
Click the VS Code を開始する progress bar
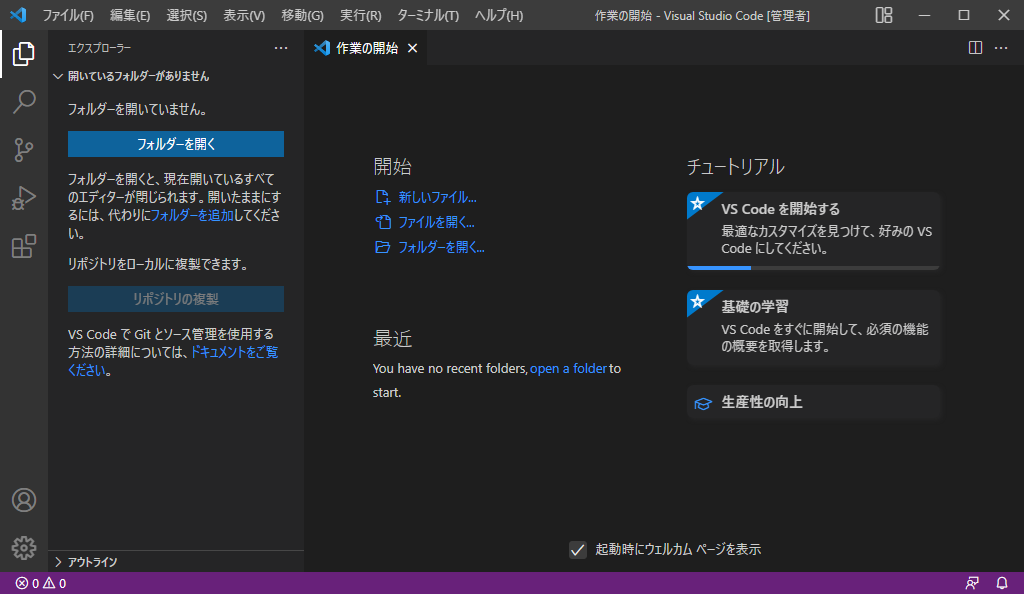[813, 268]
